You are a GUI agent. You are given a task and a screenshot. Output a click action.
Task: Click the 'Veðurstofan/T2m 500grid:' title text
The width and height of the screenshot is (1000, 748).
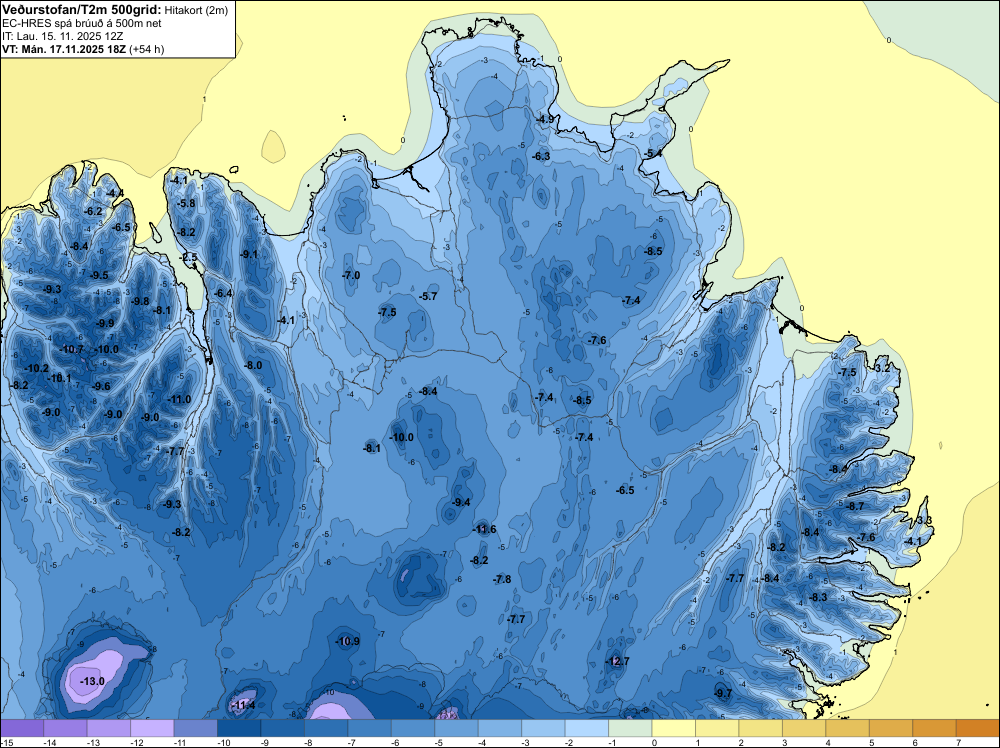(x=82, y=10)
